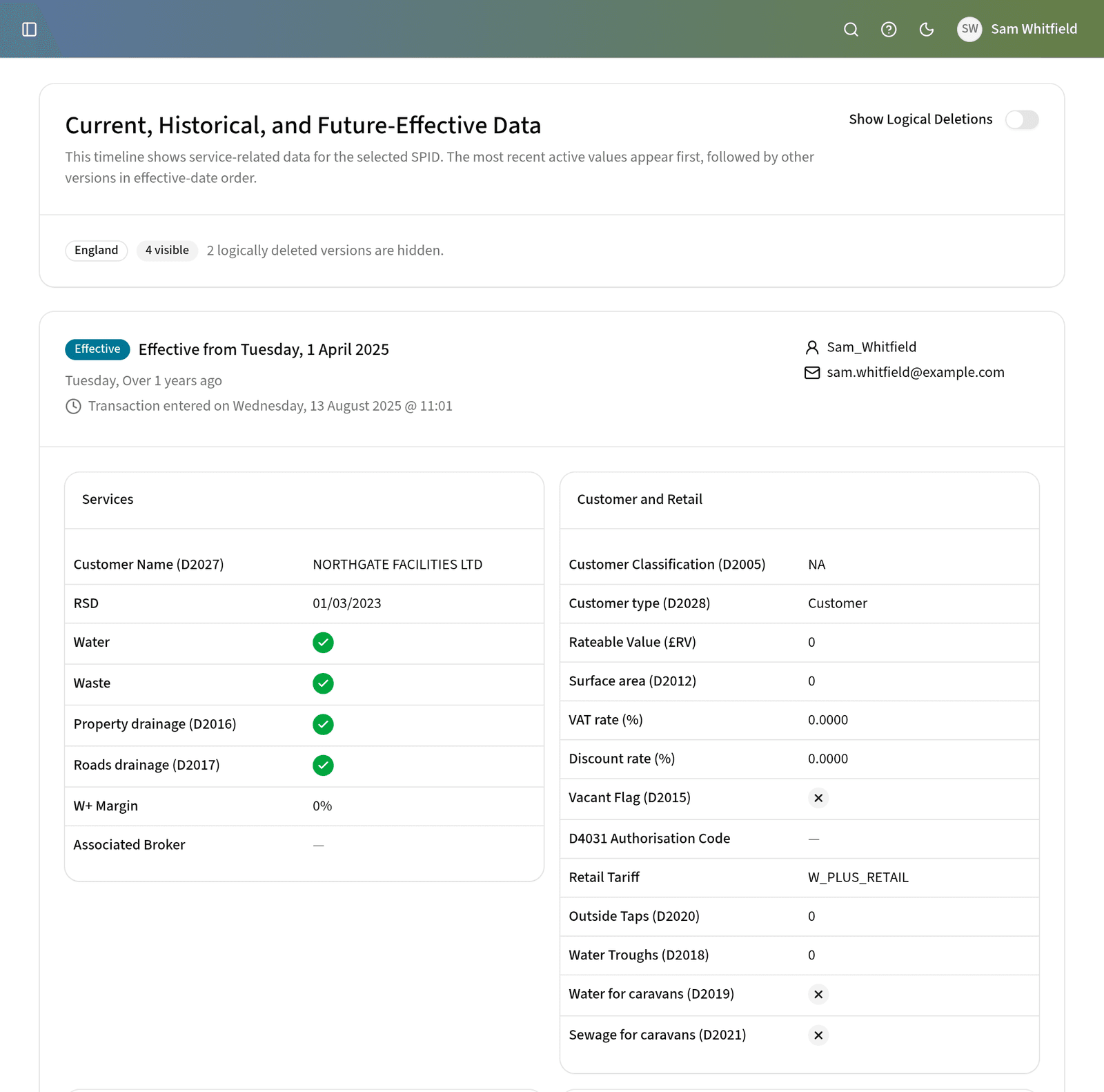Viewport: 1104px width, 1092px height.
Task: Click the green check for Water
Action: click(x=323, y=643)
